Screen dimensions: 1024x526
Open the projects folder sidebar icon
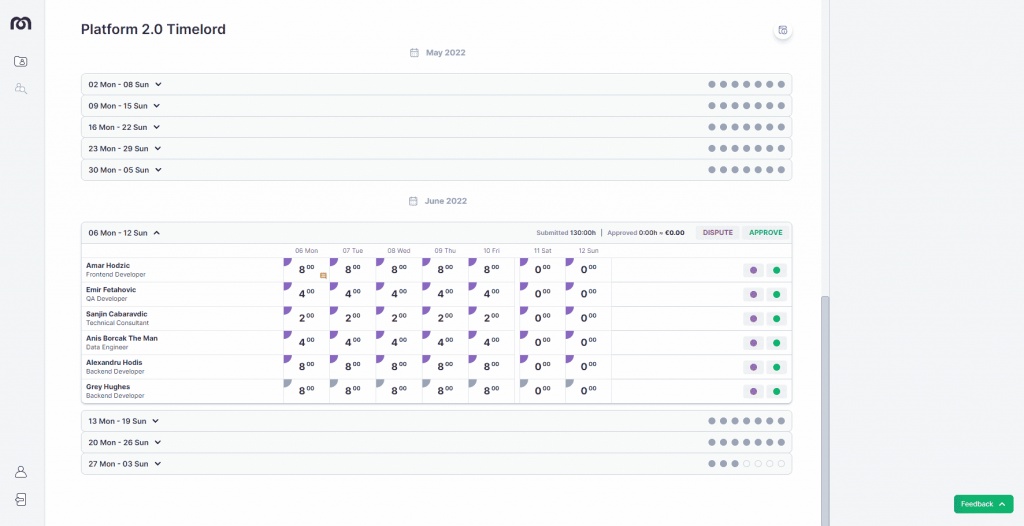click(21, 61)
